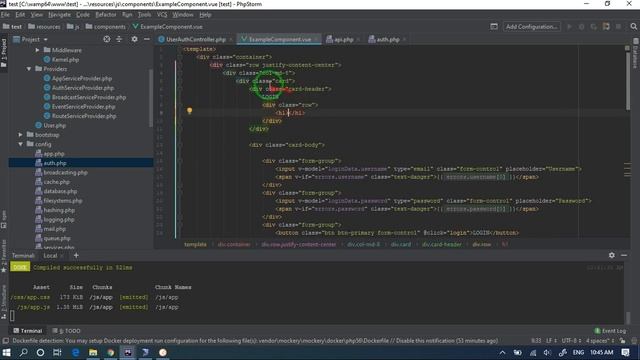Select database.php in config

tap(60, 191)
